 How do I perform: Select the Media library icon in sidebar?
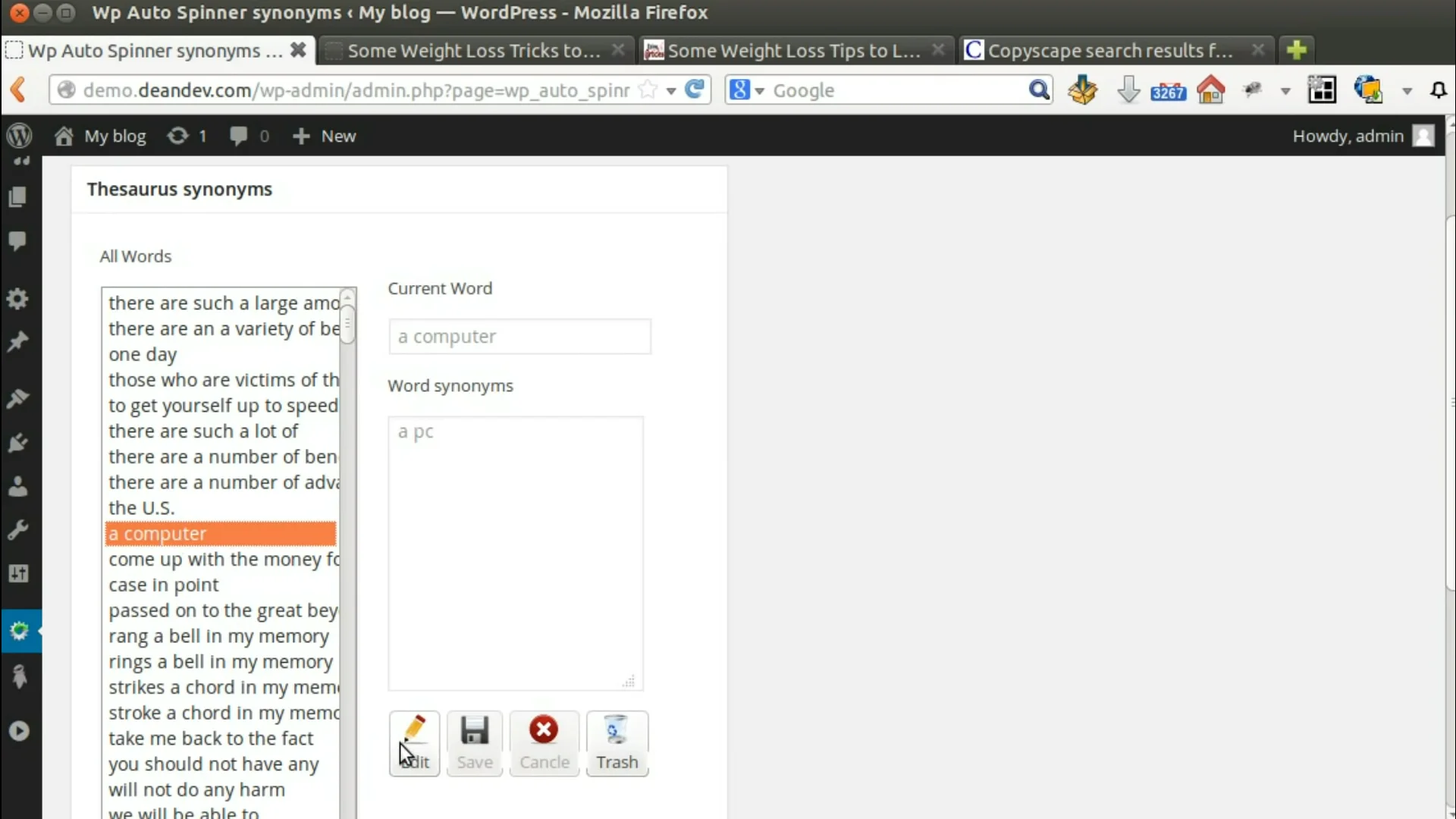[x=17, y=196]
